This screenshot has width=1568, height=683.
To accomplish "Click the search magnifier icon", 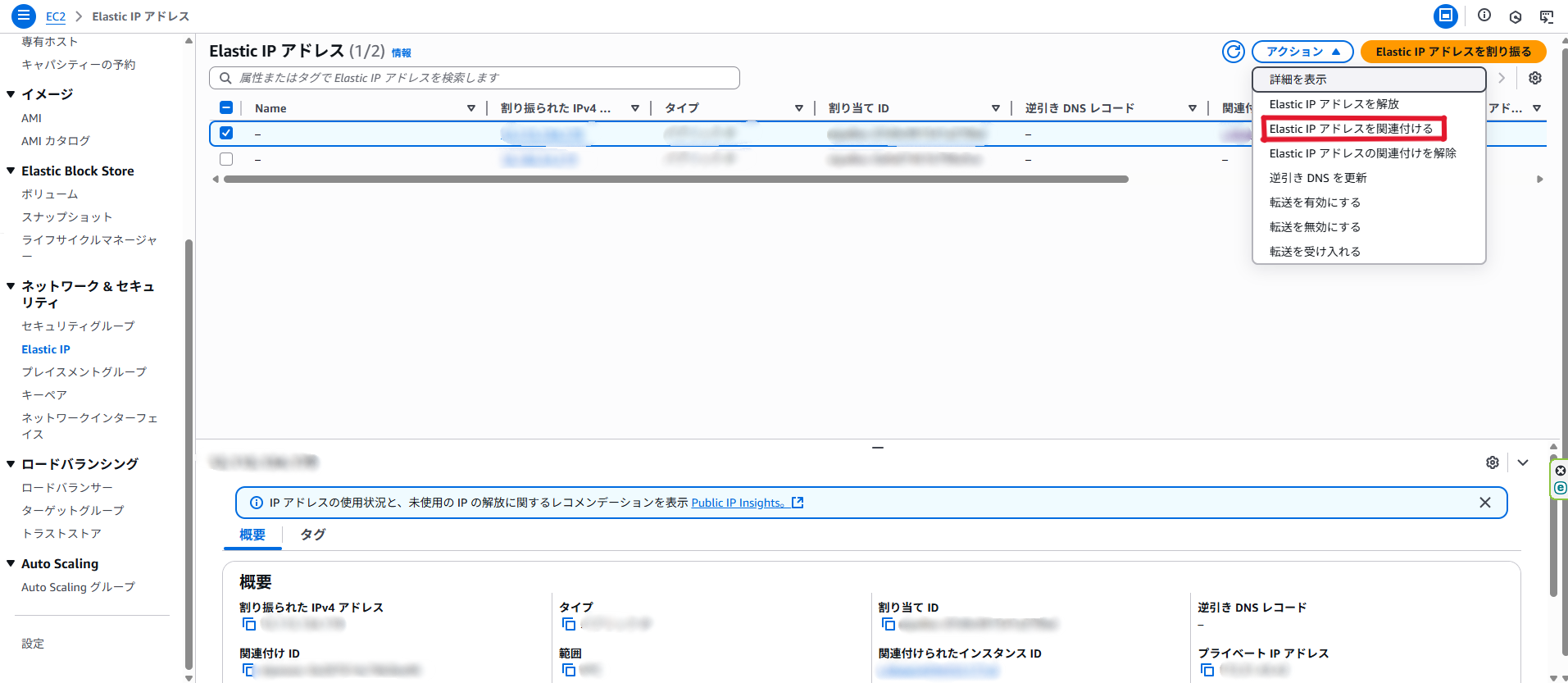I will 225,78.
